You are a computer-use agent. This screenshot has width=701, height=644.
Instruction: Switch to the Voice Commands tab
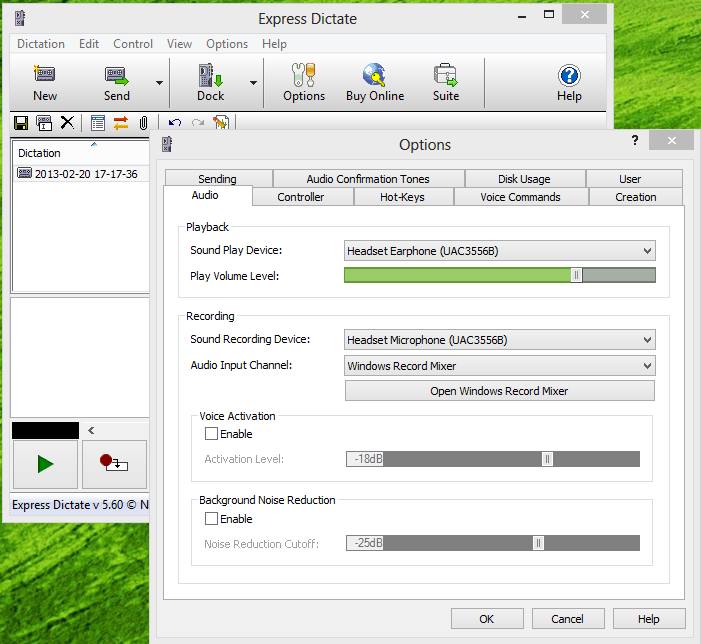(x=521, y=197)
